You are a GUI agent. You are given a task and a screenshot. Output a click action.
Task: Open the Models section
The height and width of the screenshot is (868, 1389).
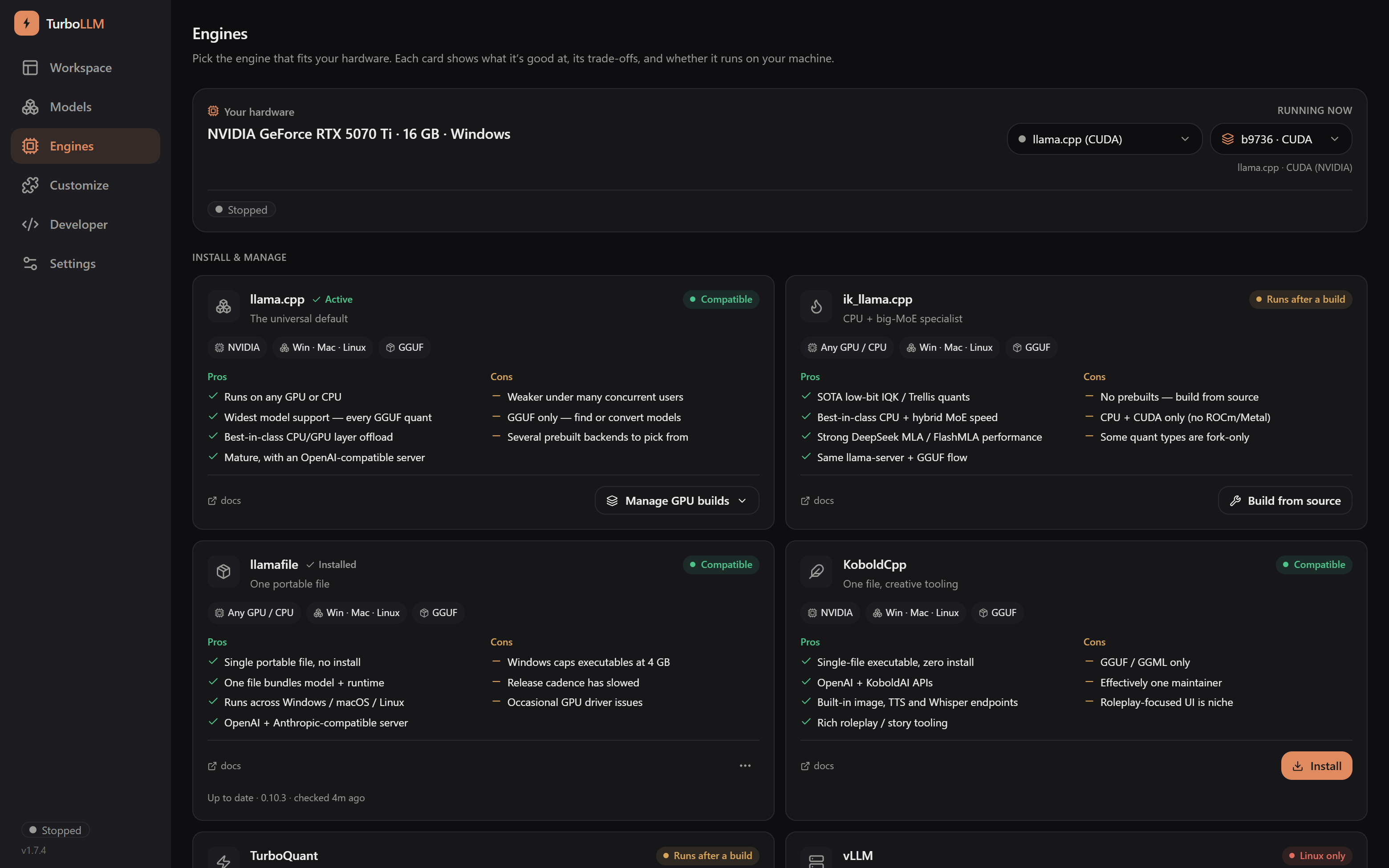click(85, 107)
